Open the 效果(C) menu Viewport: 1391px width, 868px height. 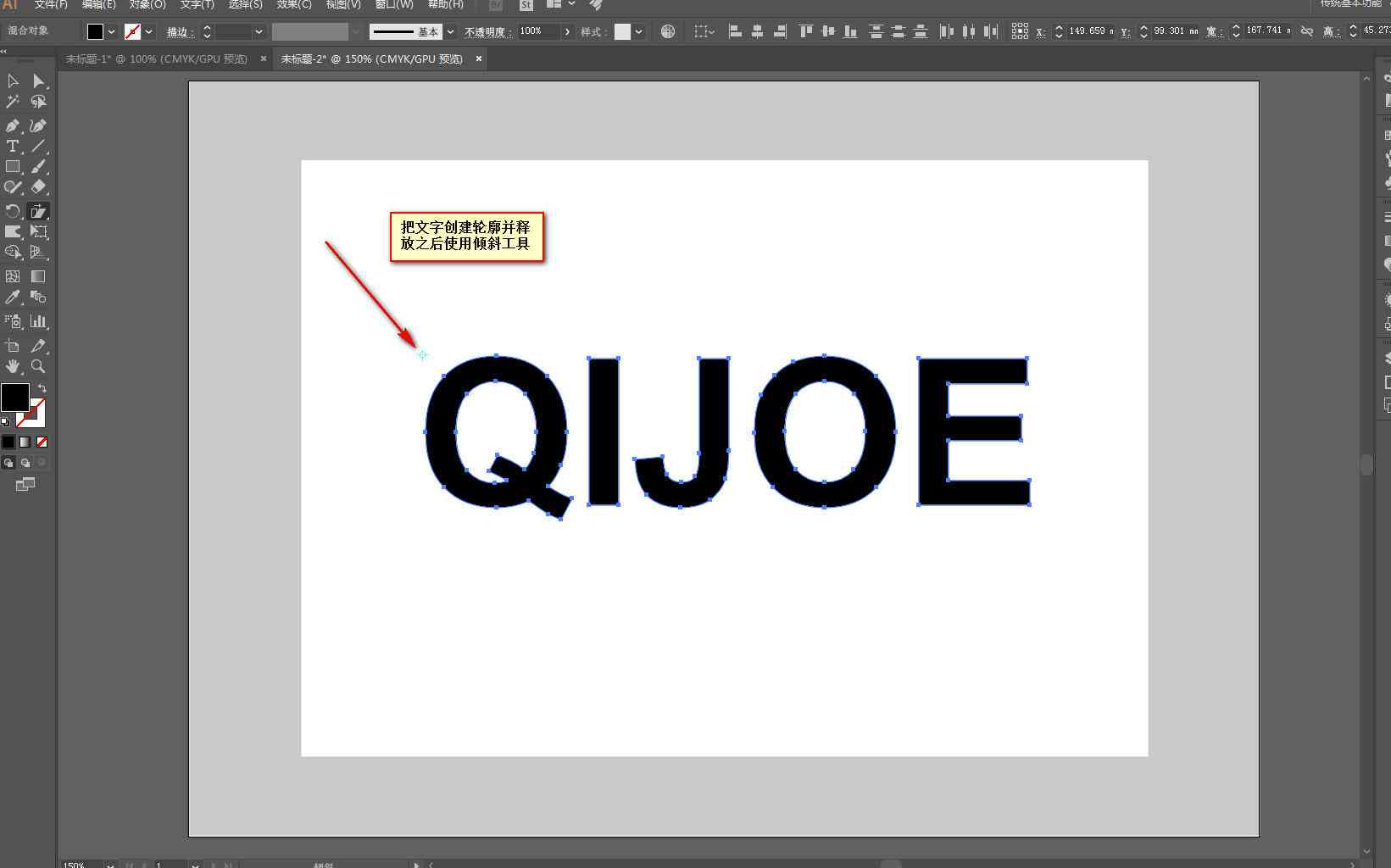294,4
